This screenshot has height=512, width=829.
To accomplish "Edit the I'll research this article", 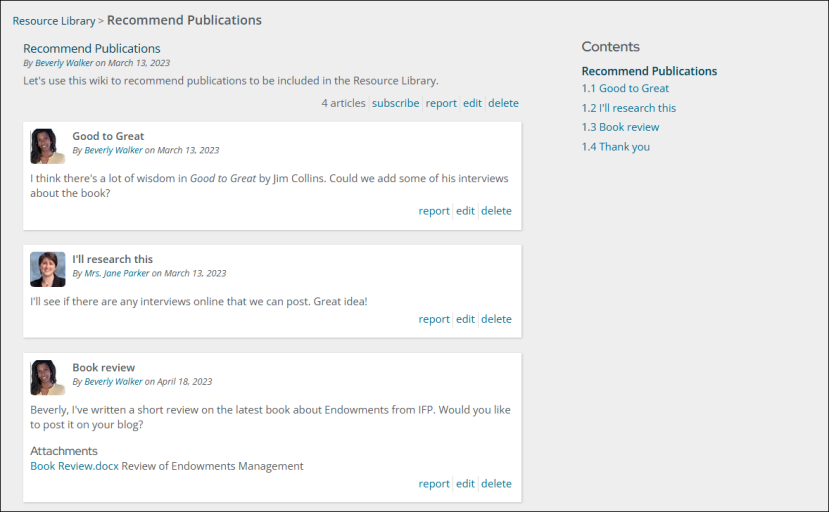I will click(x=465, y=319).
